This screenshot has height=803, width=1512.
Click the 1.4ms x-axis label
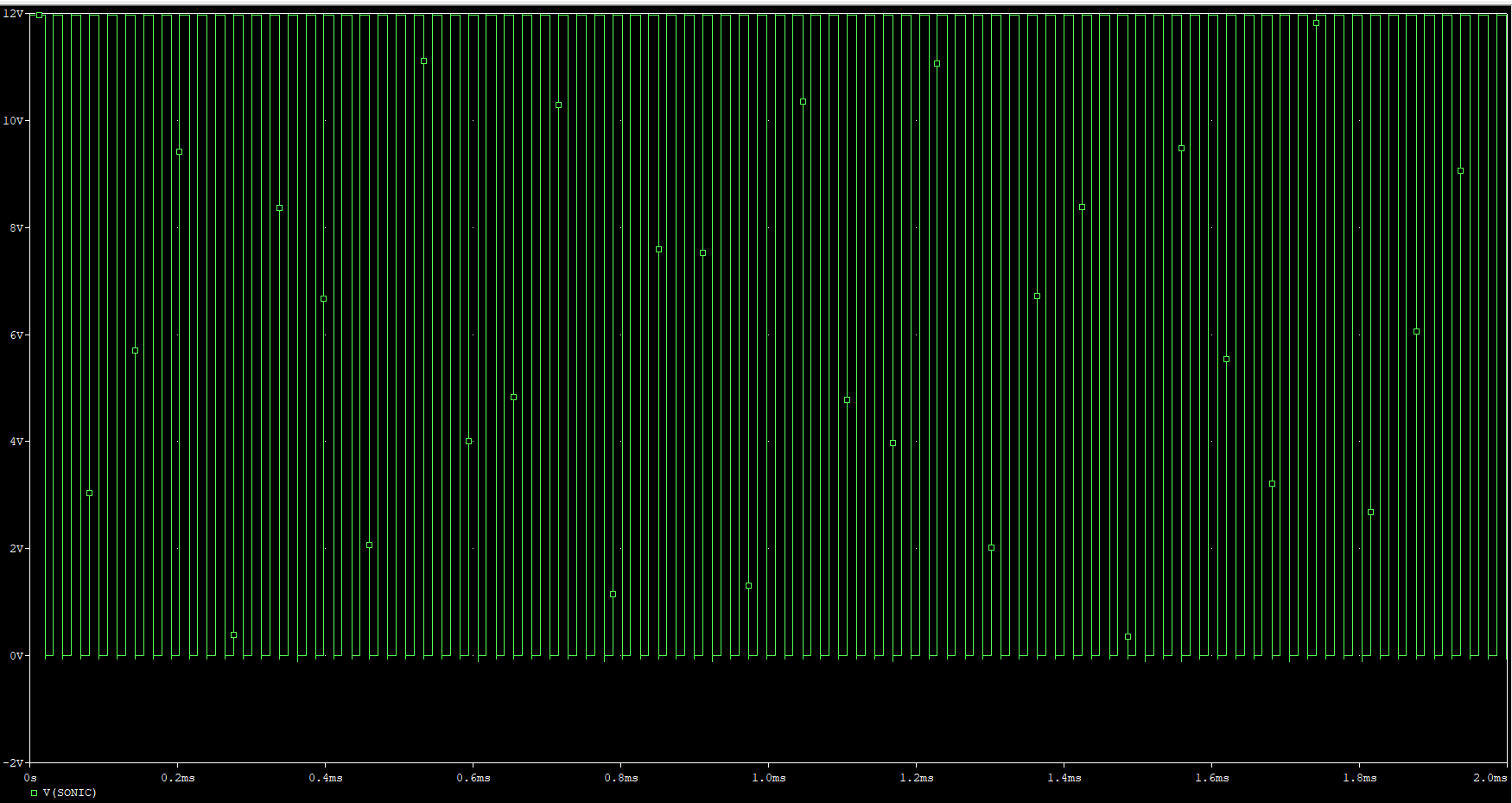pos(1064,778)
